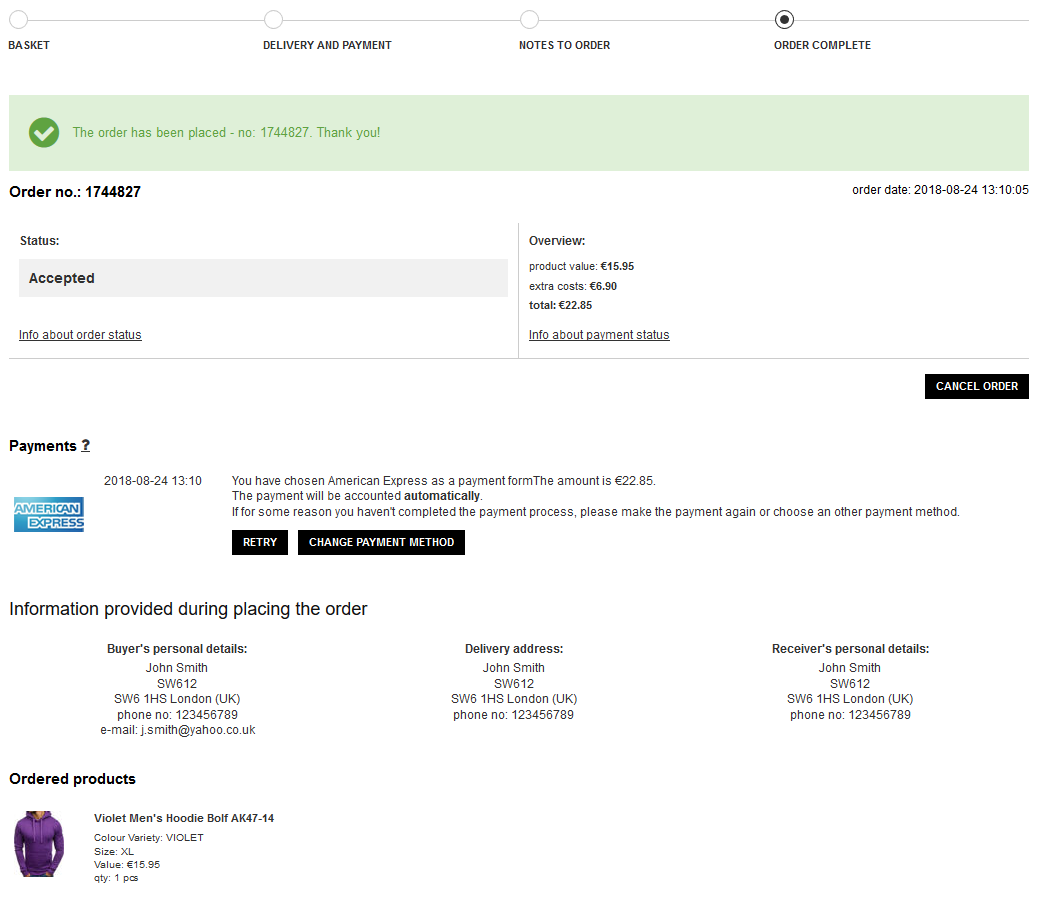Screen dimensions: 1045x910
Task: Click extra costs €6.90 line
Action: click(x=572, y=286)
